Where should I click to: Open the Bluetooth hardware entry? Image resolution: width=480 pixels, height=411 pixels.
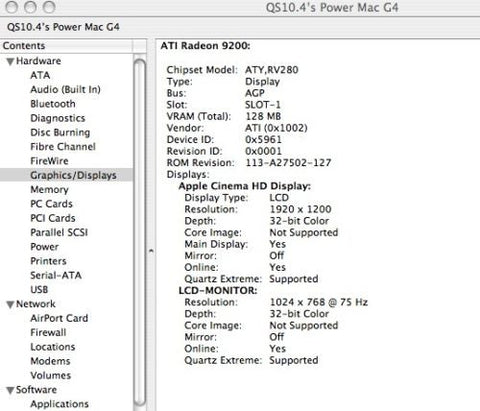[53, 104]
